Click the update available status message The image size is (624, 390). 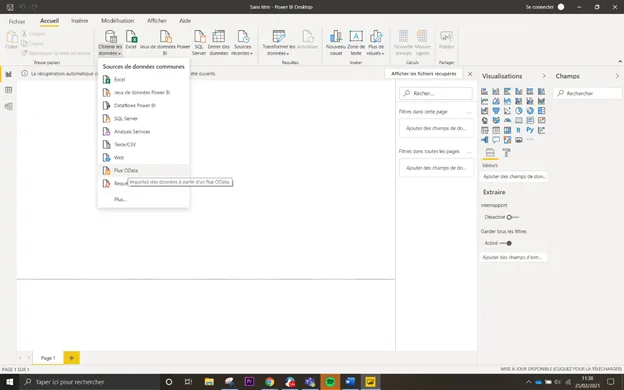(561, 369)
